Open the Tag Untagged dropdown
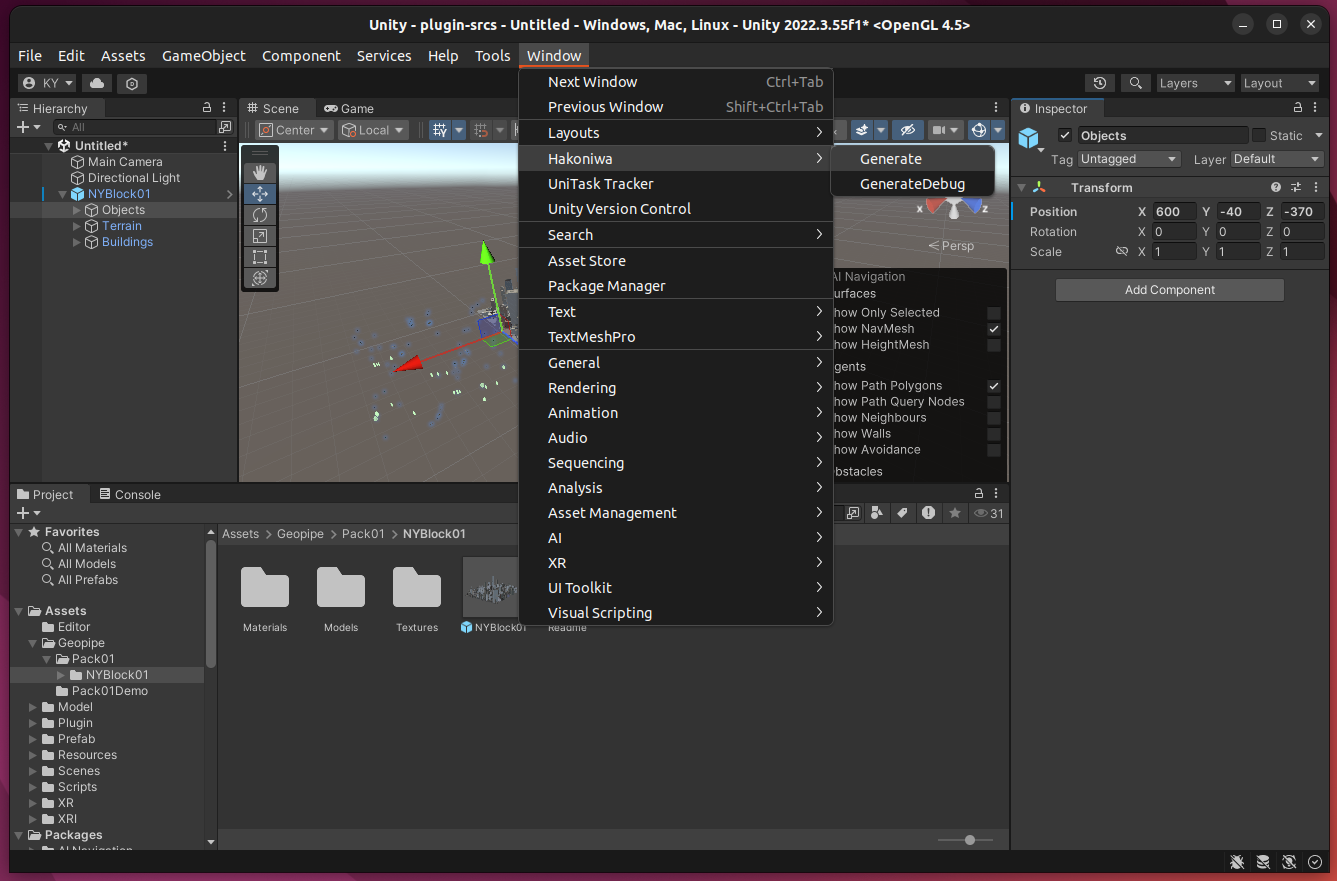Image resolution: width=1337 pixels, height=881 pixels. coord(1130,159)
